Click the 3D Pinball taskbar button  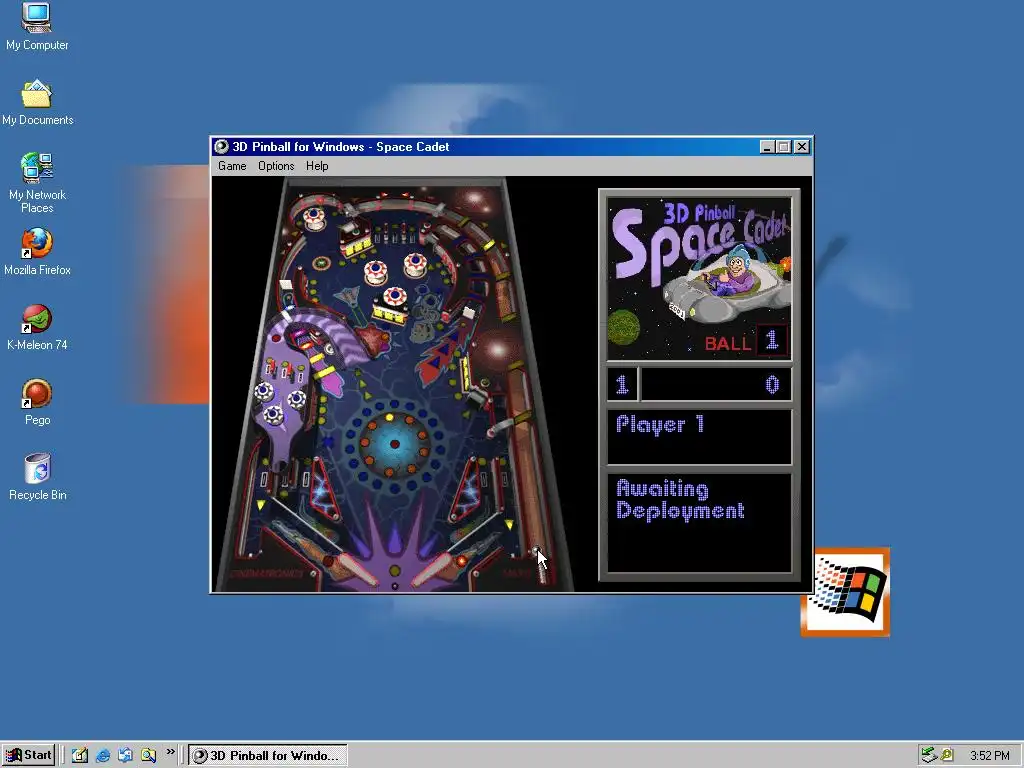268,756
